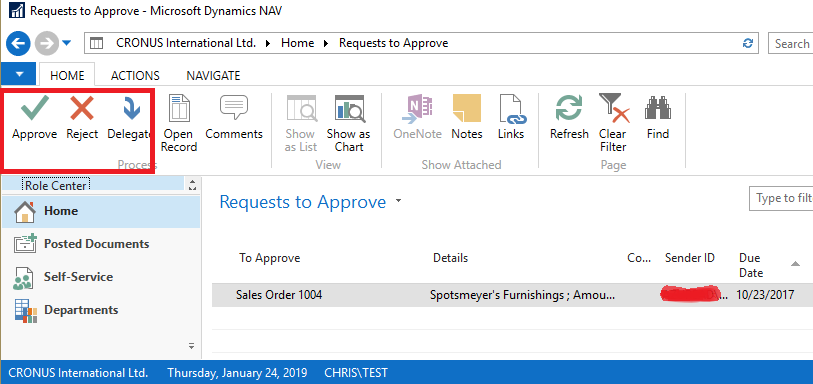Open the Find binoculars tool
This screenshot has height=384, width=813.
tap(658, 118)
